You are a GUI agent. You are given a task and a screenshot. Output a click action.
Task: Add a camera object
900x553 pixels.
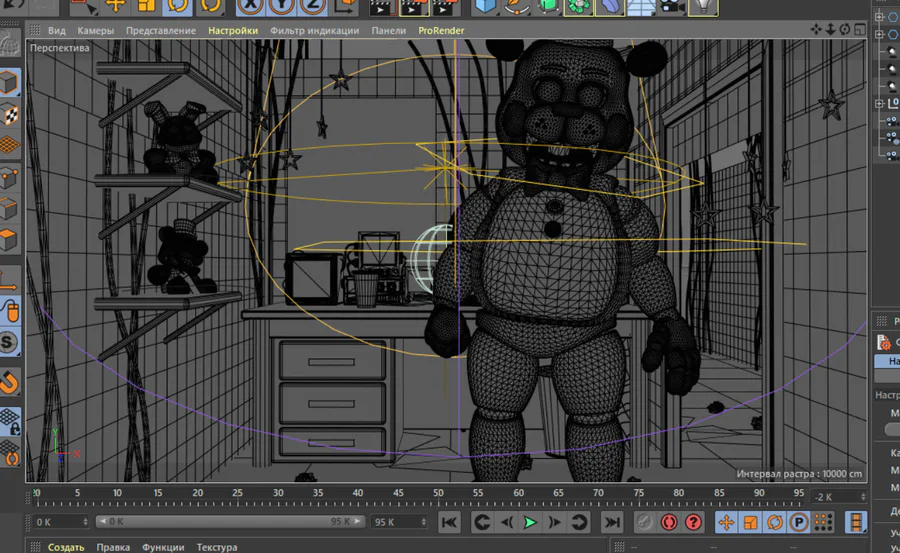[672, 6]
